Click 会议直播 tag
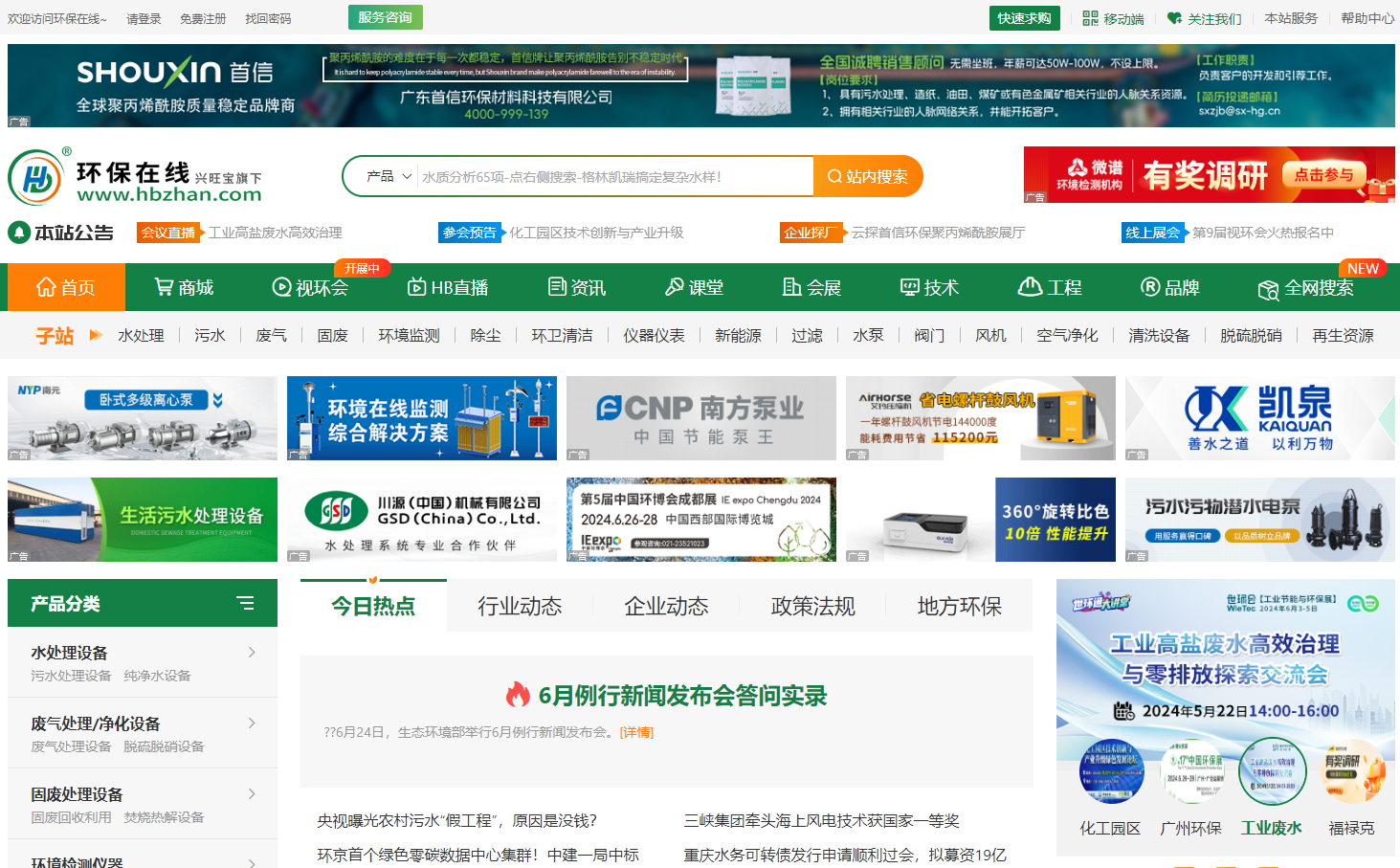1400x868 pixels. coord(168,233)
